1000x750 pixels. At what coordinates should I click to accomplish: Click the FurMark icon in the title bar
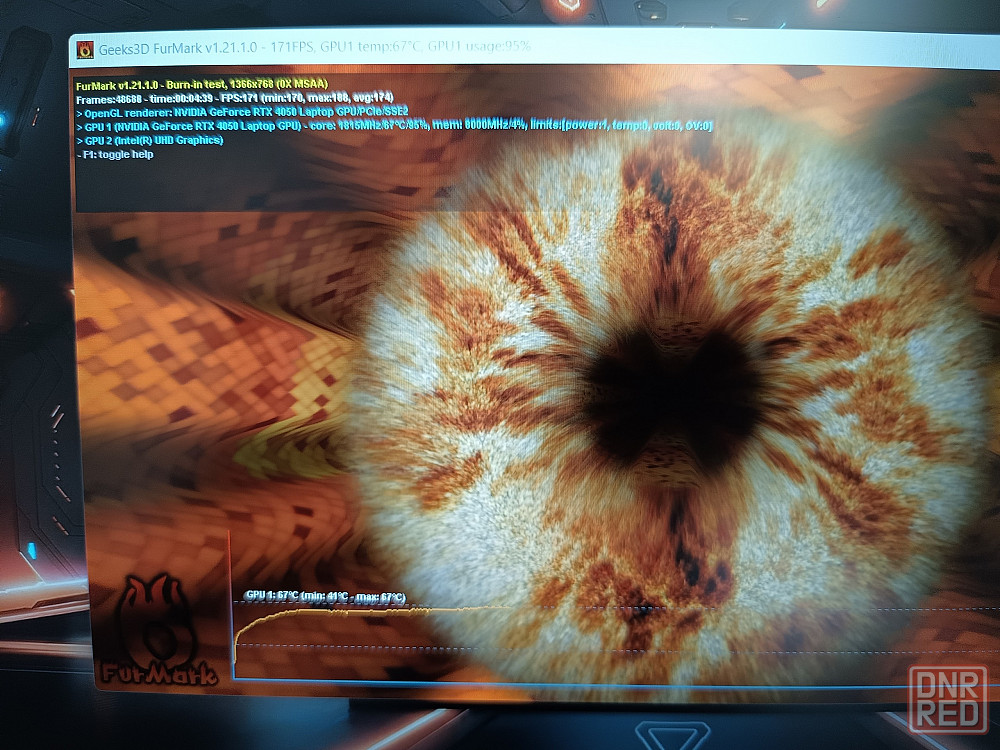coord(84,48)
